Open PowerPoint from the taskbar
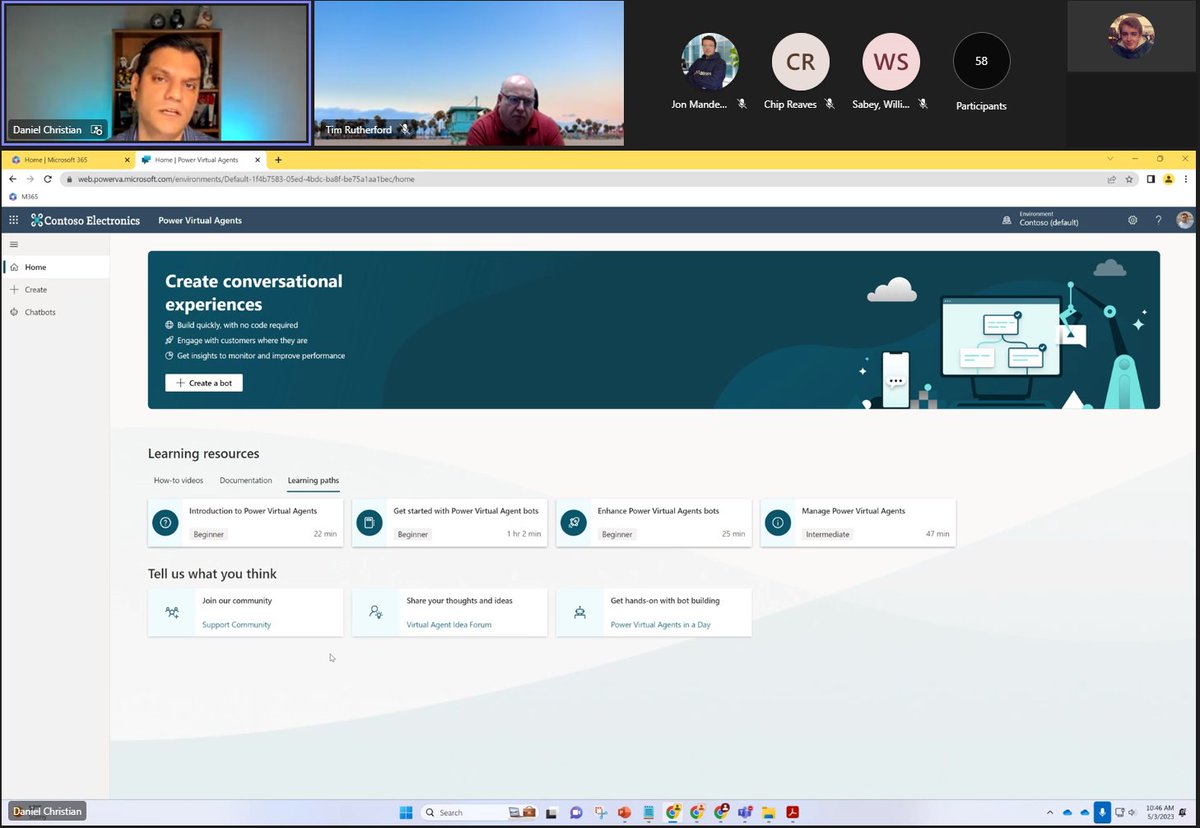This screenshot has height=828, width=1200. [x=625, y=812]
